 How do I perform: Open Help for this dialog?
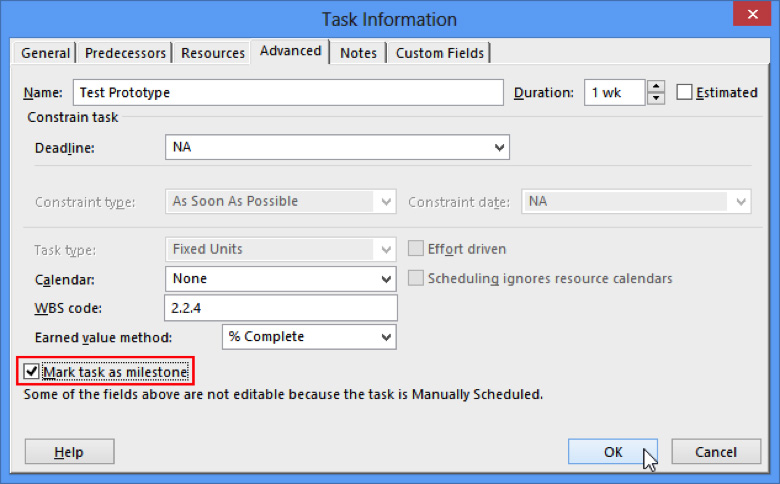(69, 452)
